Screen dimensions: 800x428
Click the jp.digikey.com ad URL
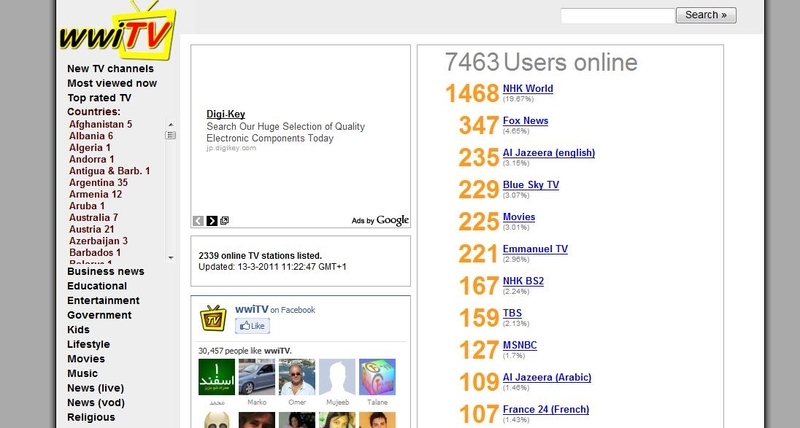click(231, 148)
